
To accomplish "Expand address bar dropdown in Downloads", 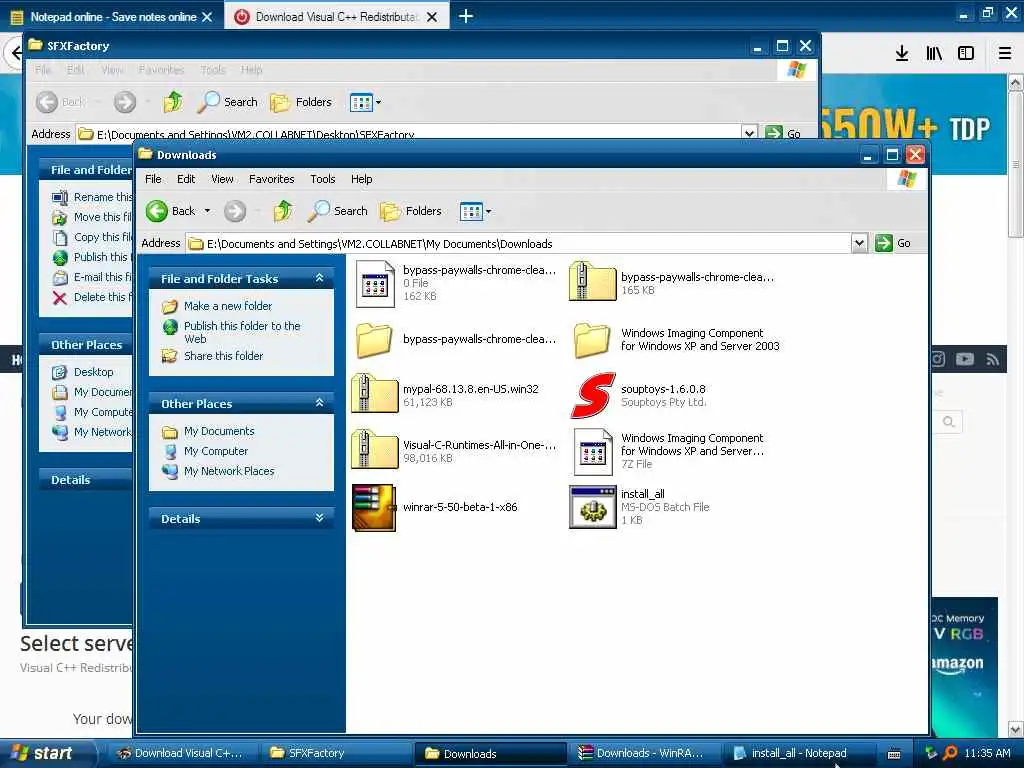I will pos(859,244).
